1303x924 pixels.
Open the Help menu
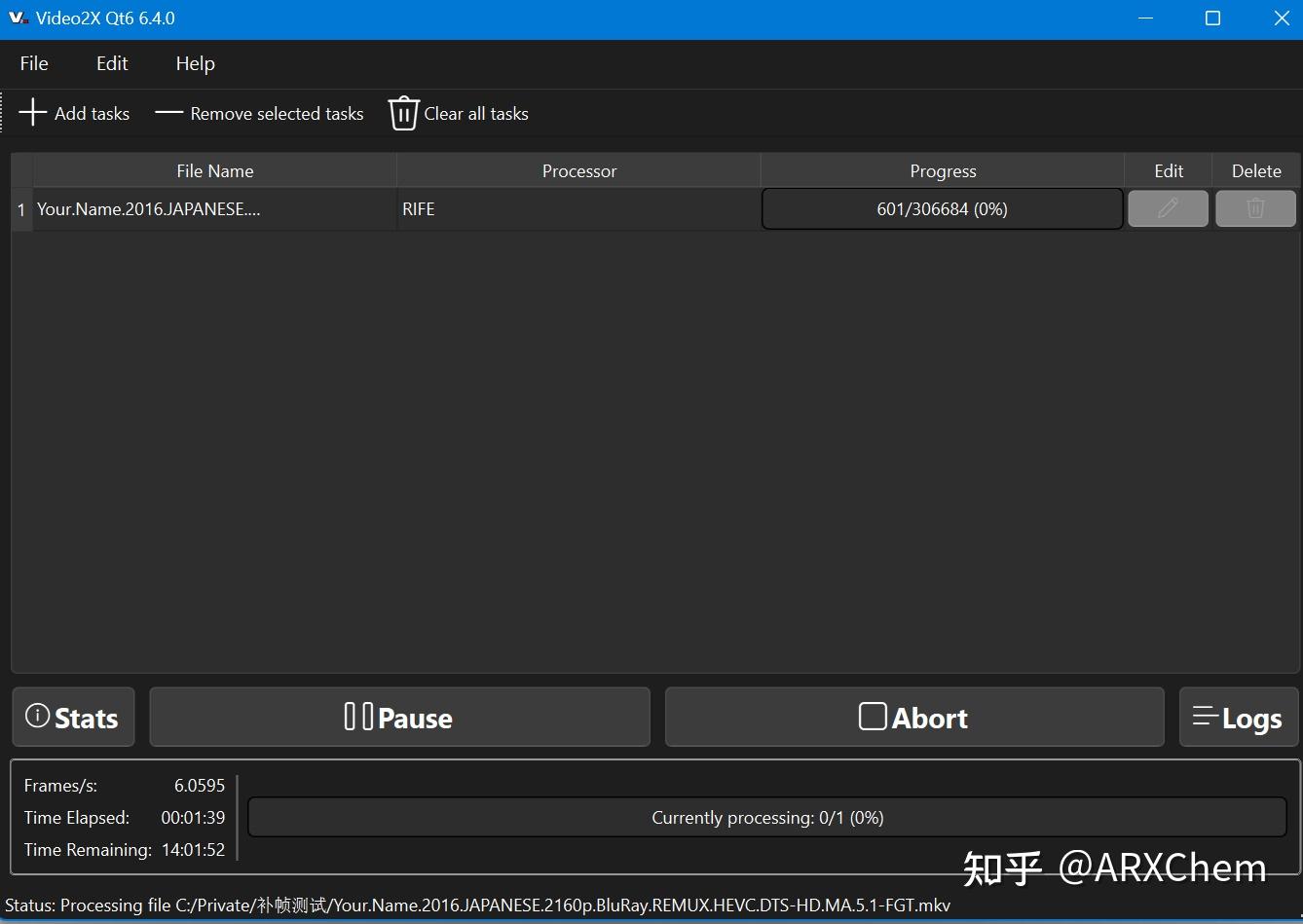point(194,62)
